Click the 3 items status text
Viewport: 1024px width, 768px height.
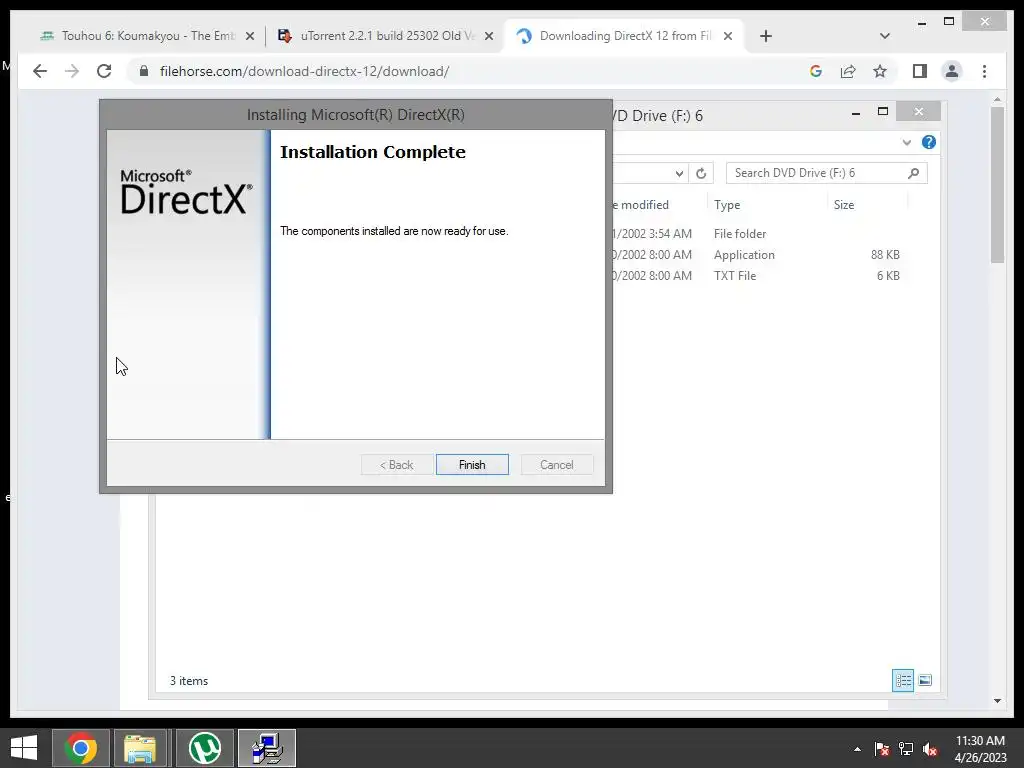pyautogui.click(x=189, y=680)
